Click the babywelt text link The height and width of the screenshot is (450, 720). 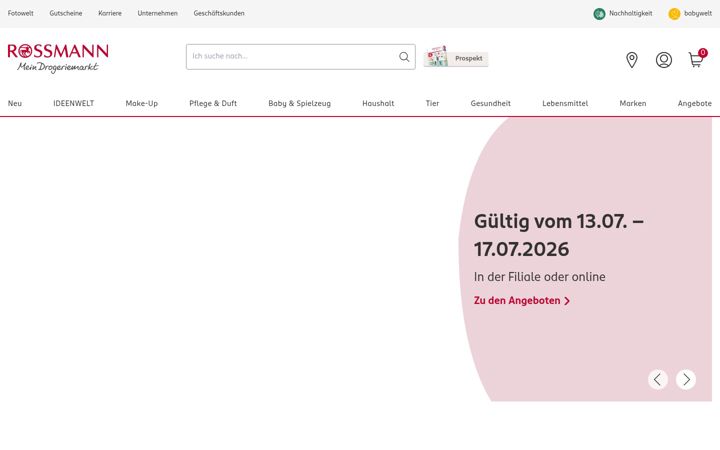pos(698,13)
